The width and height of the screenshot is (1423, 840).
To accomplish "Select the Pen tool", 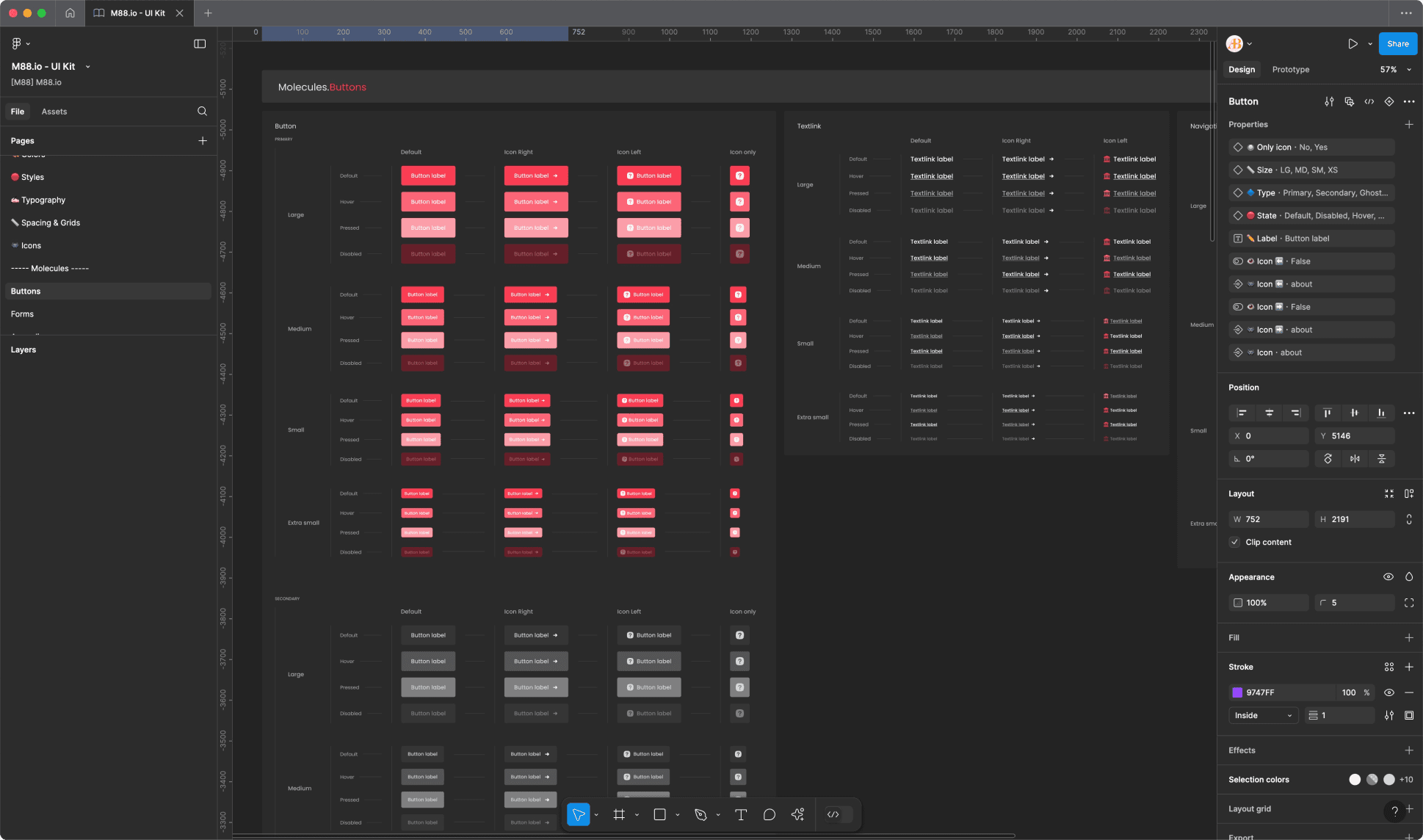I will pos(700,814).
